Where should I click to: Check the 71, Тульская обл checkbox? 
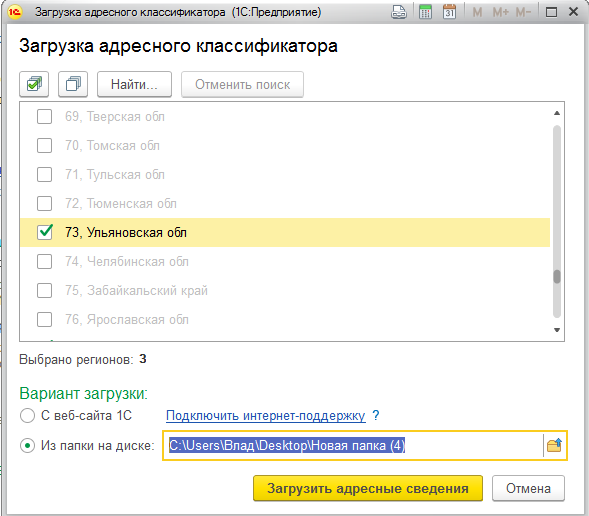coord(44,174)
